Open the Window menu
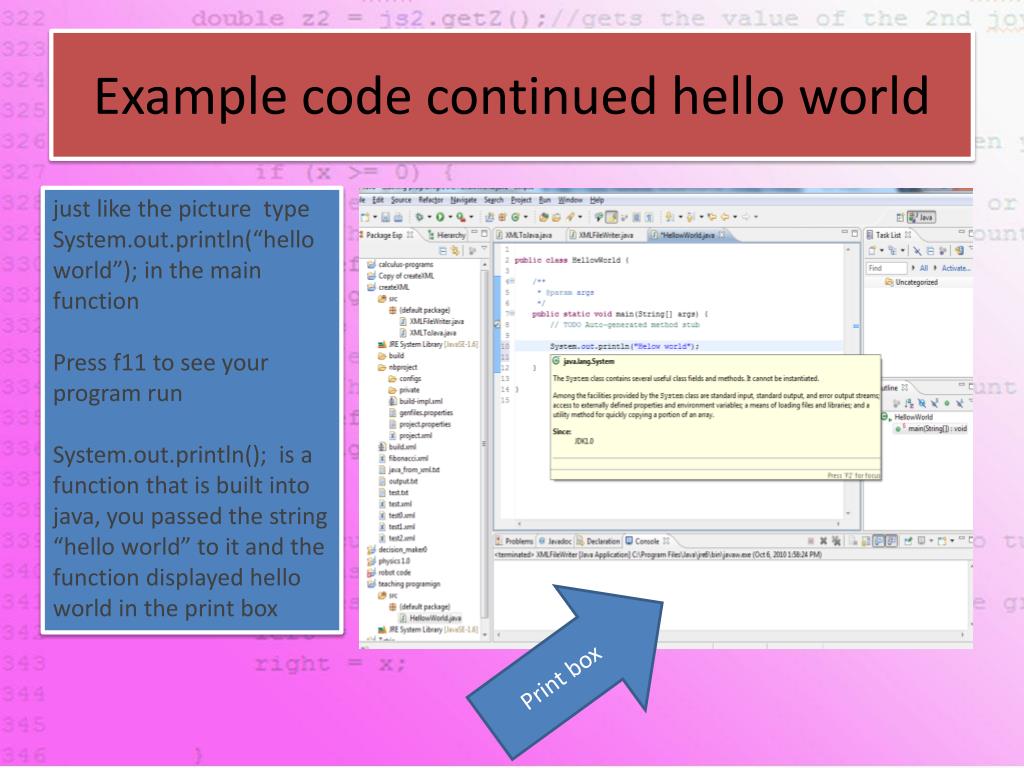Screen dimensions: 1024x768 (570, 200)
